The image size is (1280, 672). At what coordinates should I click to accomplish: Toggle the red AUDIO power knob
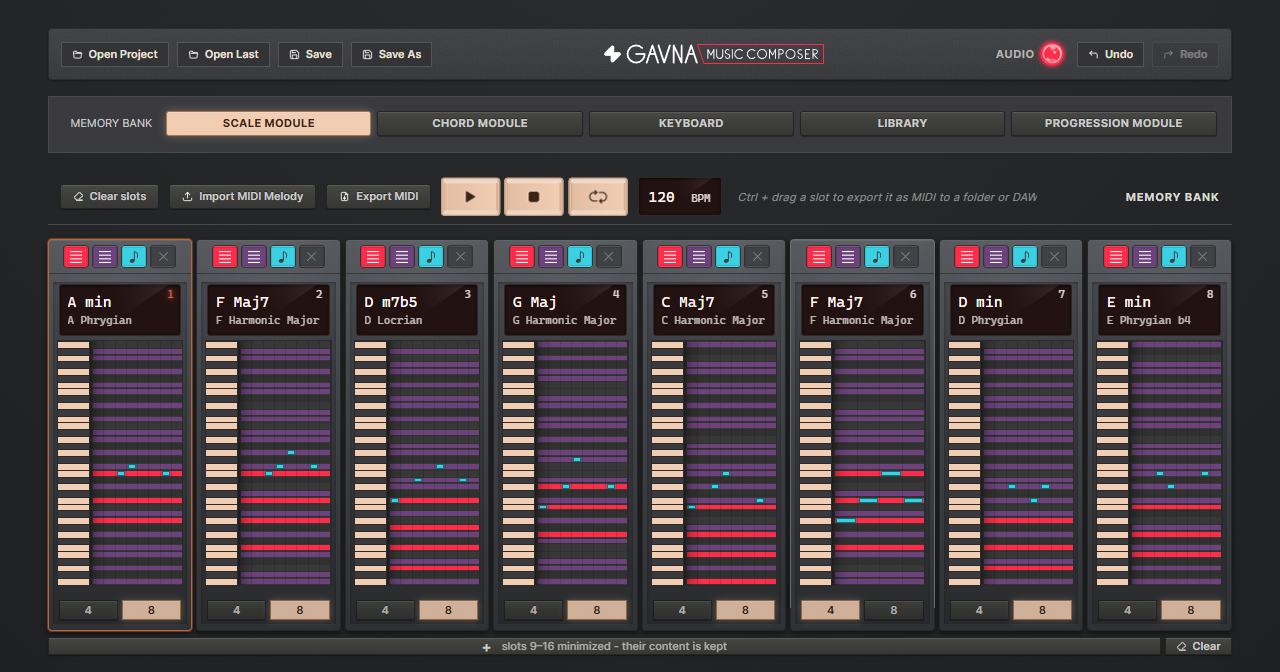1052,54
